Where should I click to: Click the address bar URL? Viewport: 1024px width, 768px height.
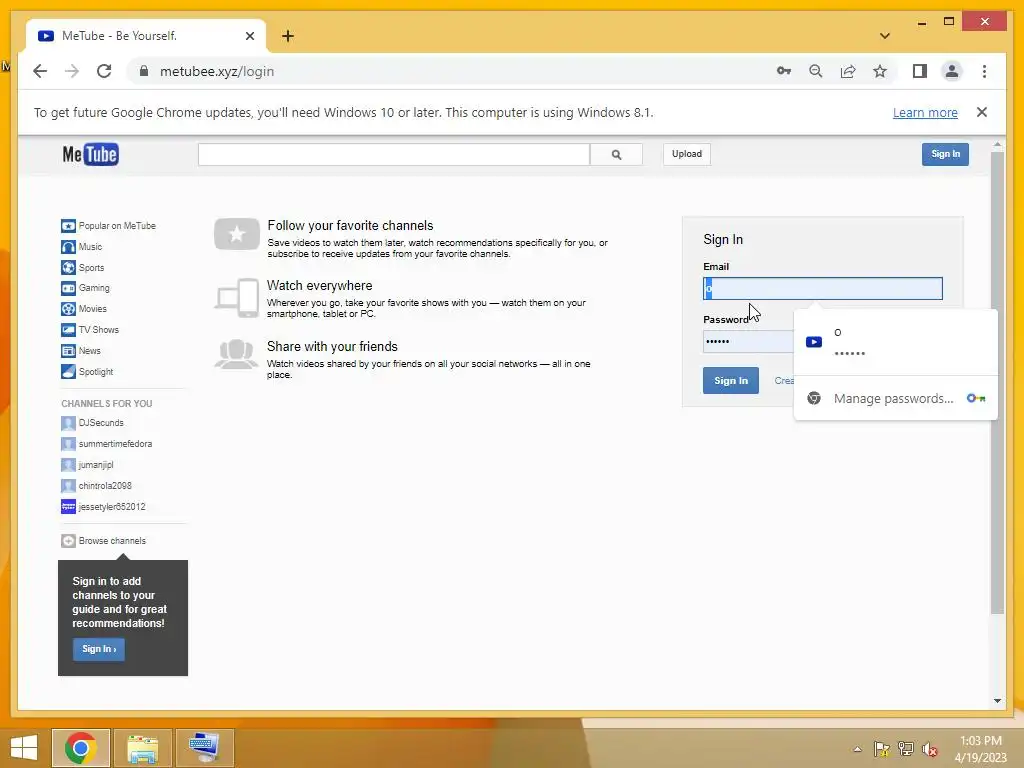(217, 71)
